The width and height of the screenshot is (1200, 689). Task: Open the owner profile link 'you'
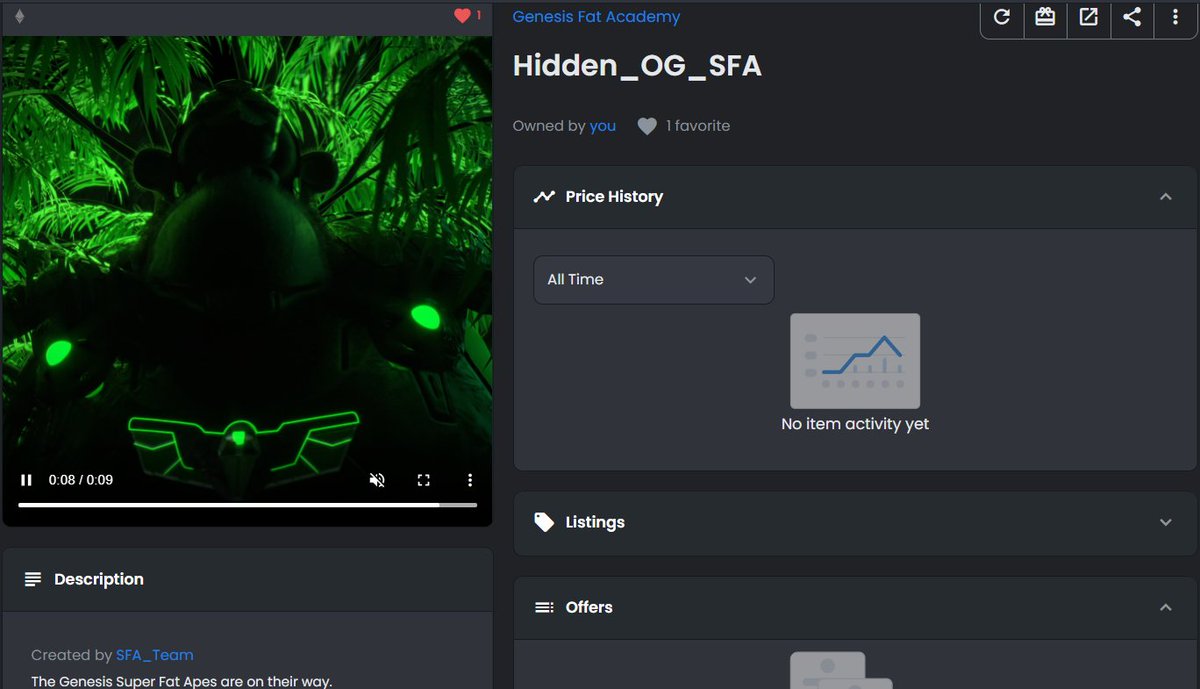click(x=603, y=126)
